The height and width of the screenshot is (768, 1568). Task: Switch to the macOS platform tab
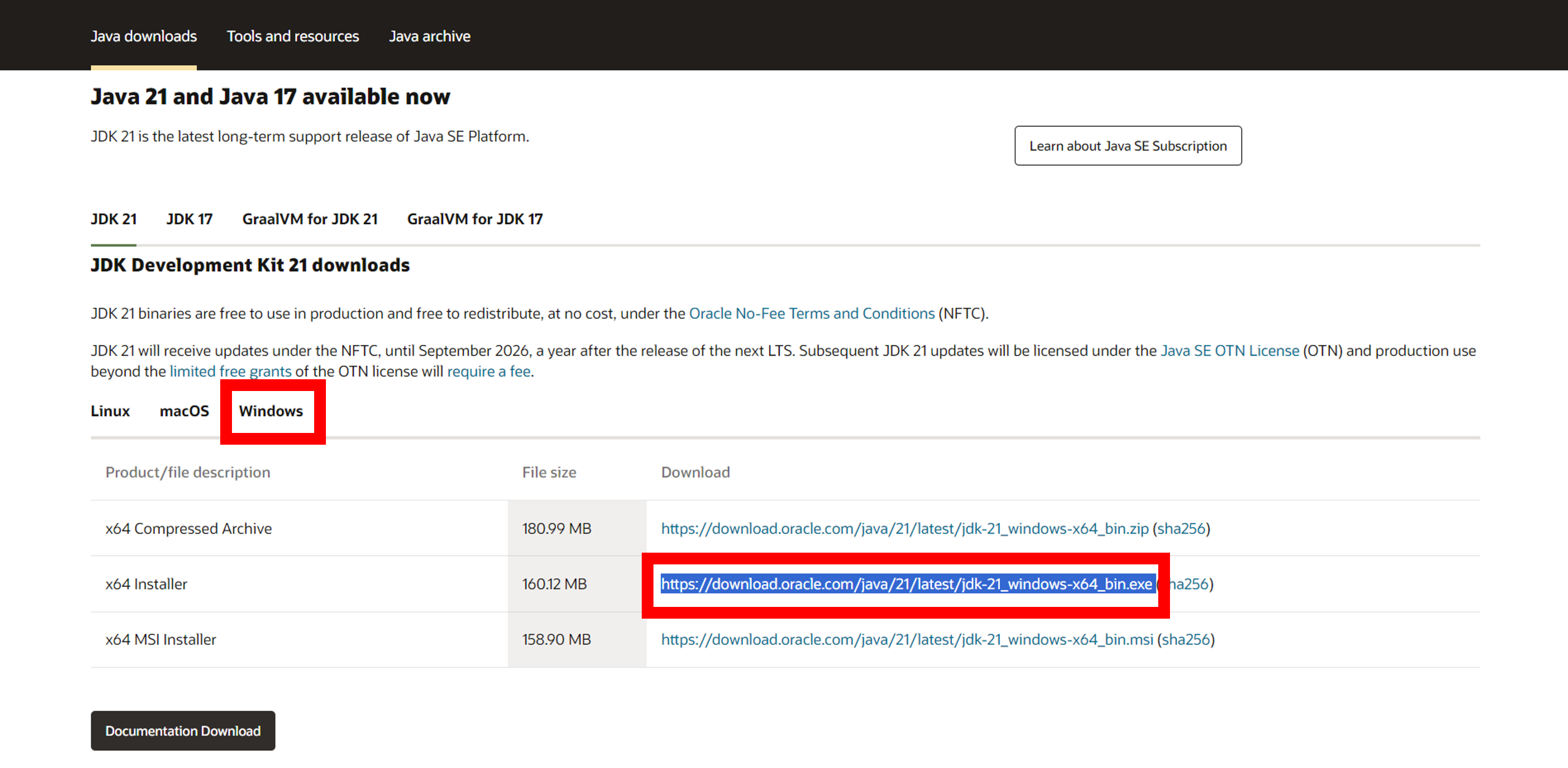point(184,411)
